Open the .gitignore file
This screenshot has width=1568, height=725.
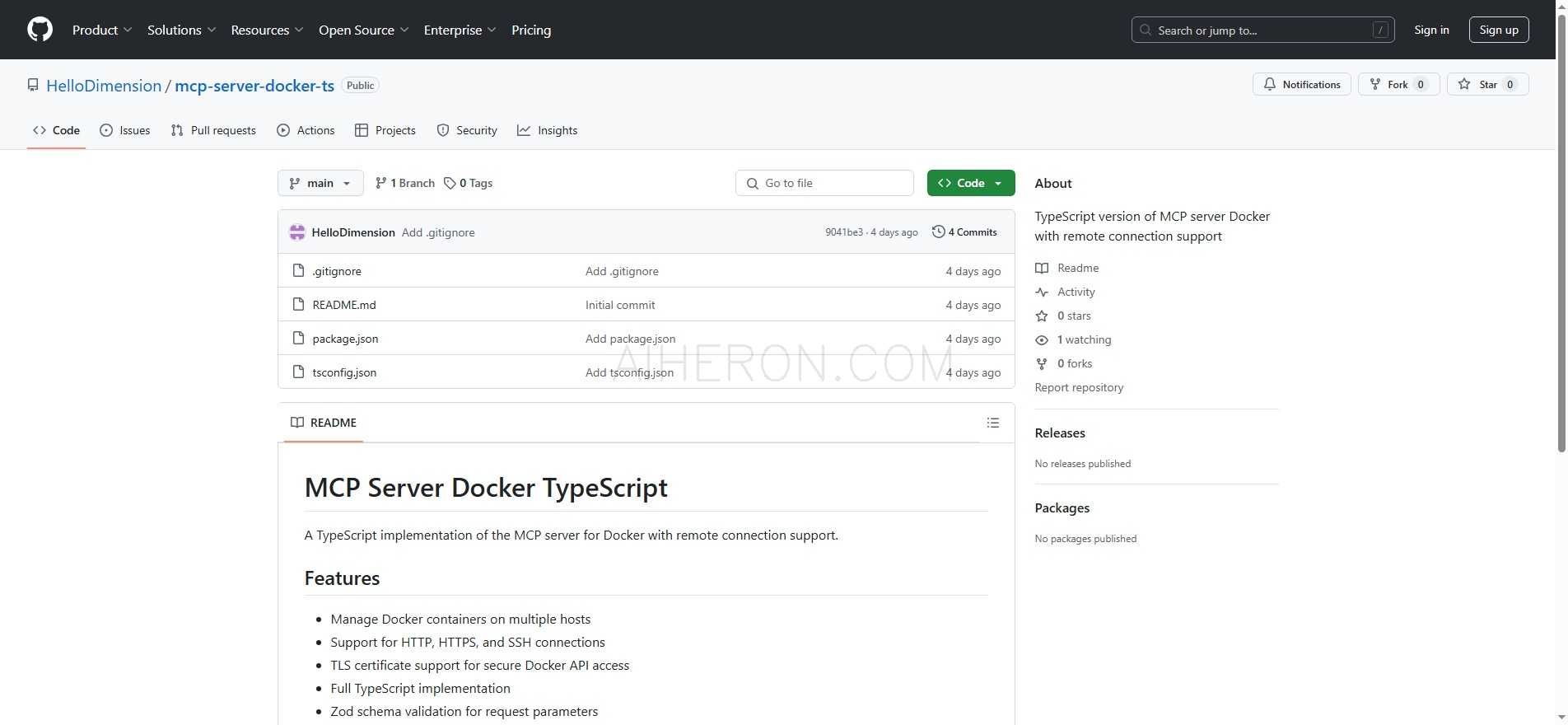point(337,271)
